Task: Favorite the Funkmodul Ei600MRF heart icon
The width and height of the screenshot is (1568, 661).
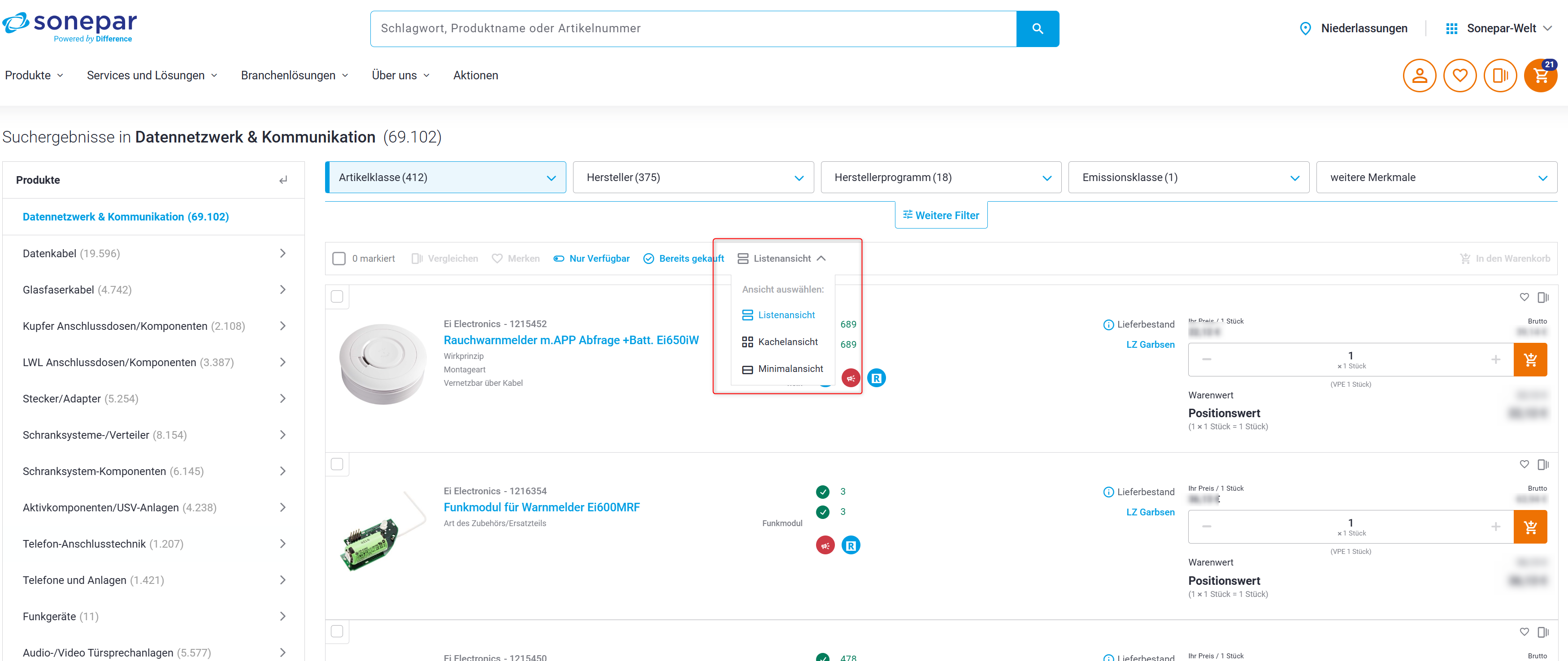Action: [x=1524, y=465]
